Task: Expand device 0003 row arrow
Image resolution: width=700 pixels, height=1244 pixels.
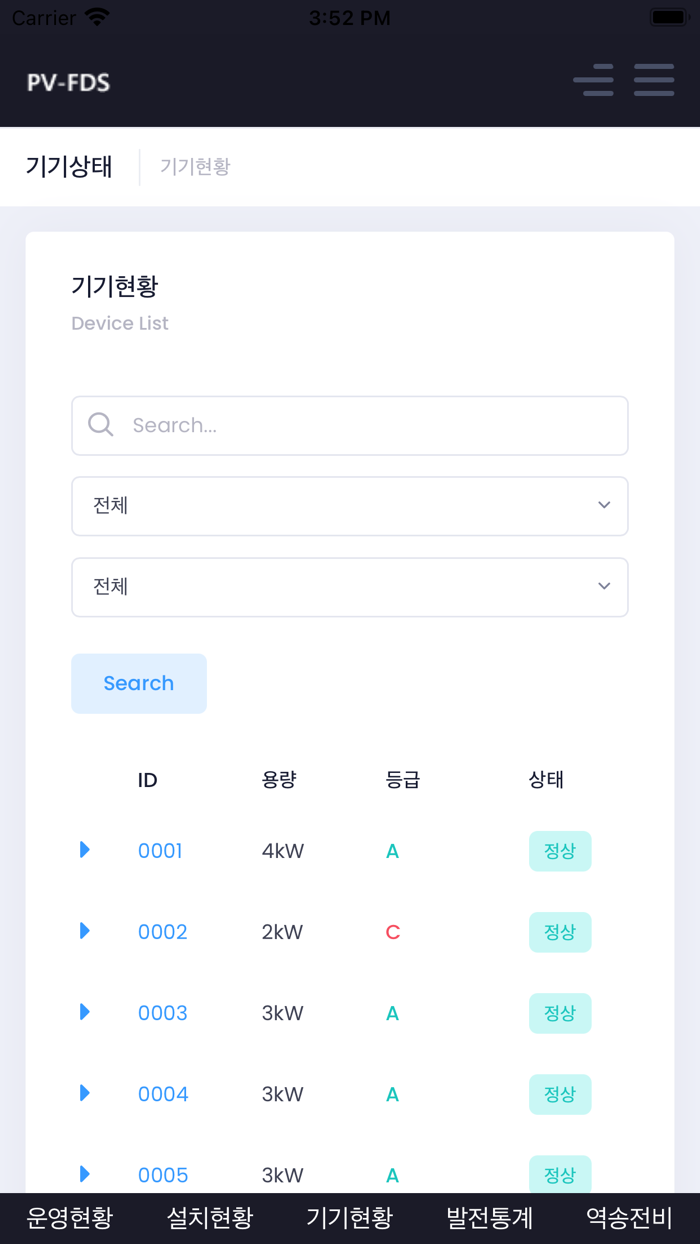Action: point(85,1012)
